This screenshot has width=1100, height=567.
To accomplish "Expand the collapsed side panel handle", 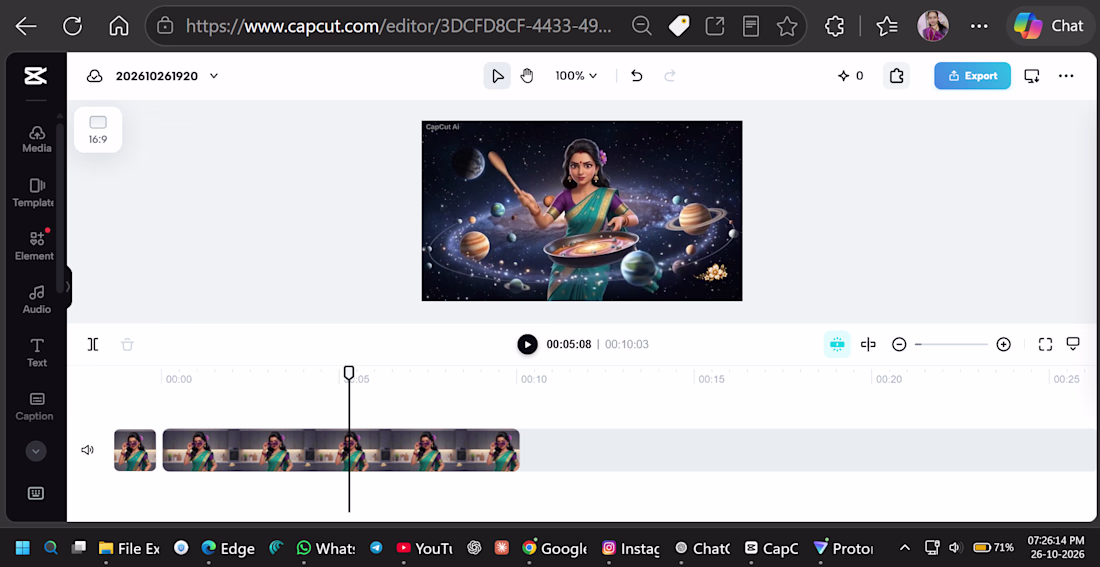I will 68,286.
